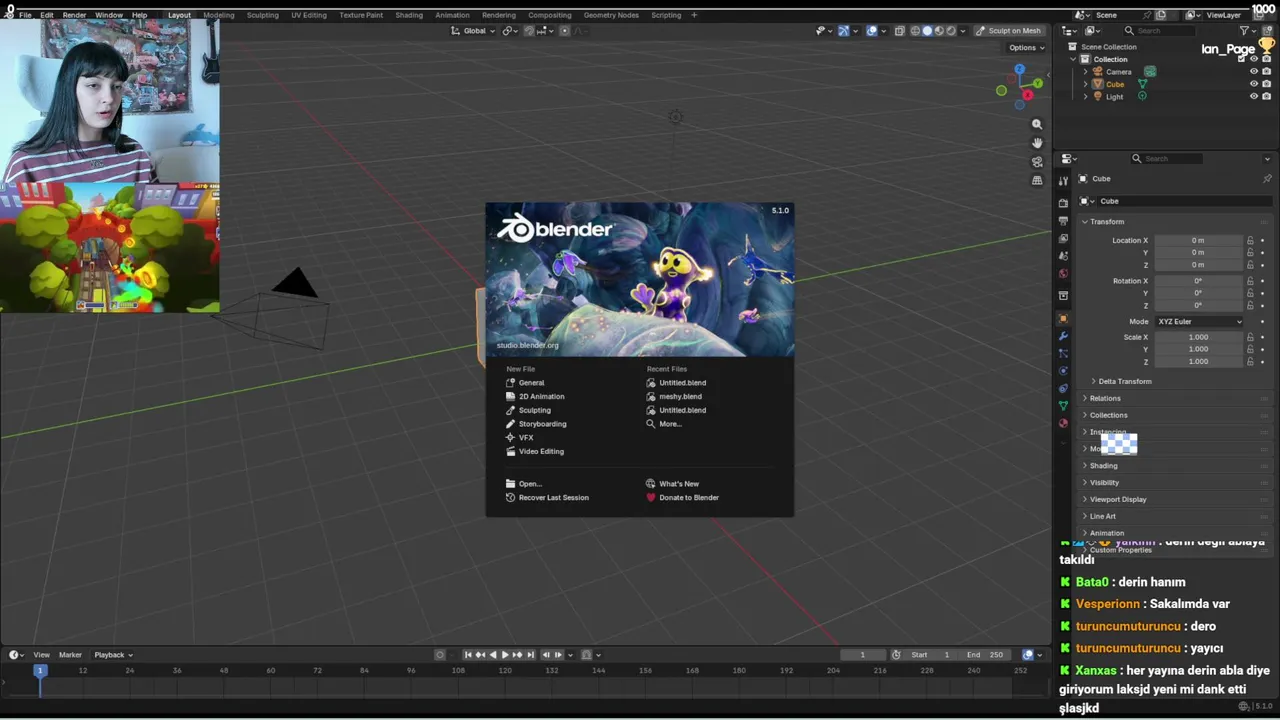Hide the Camera in outliner via eye icon
Image resolution: width=1280 pixels, height=720 pixels.
(1254, 72)
